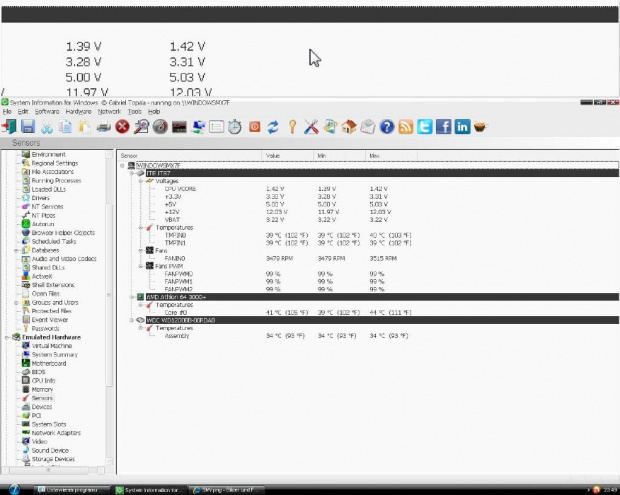Click the Value column header
The image size is (620, 495).
(x=287, y=156)
